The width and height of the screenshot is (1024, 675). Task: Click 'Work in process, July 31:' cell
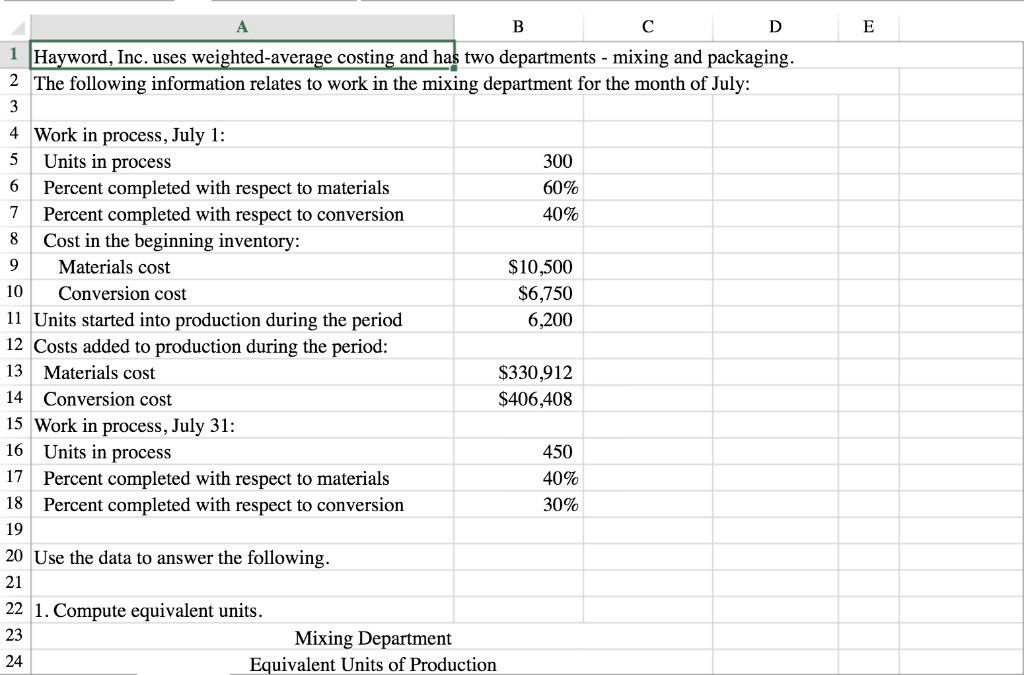242,426
